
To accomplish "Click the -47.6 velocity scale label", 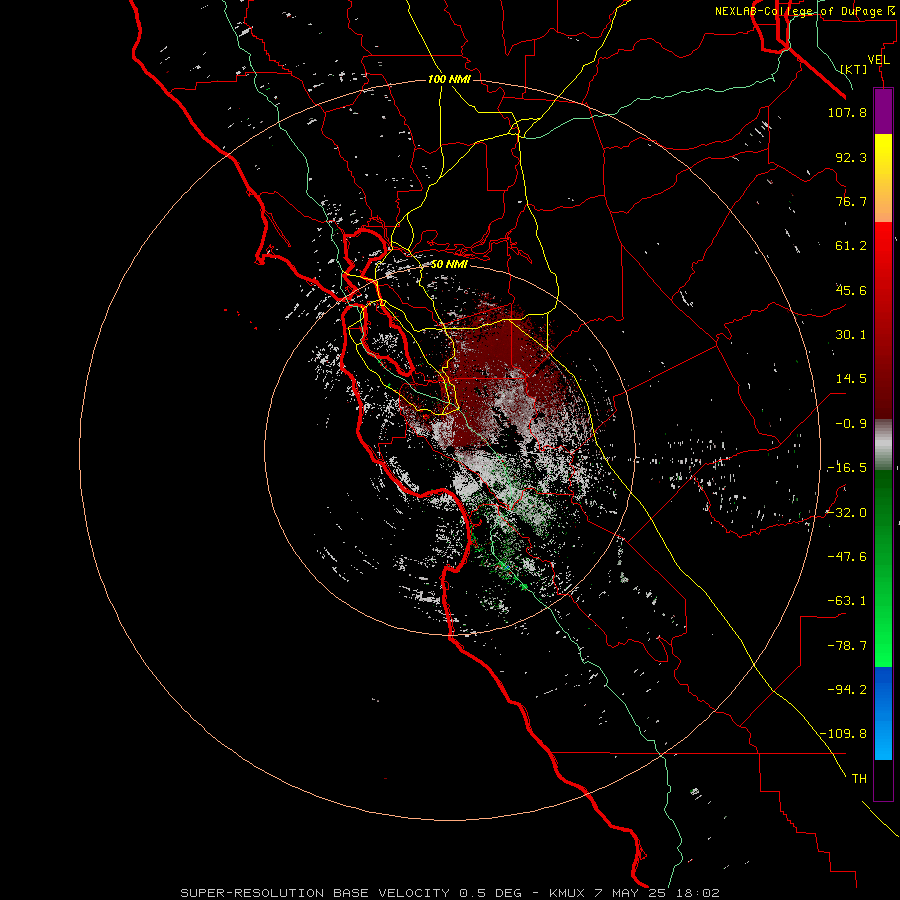I will [847, 557].
